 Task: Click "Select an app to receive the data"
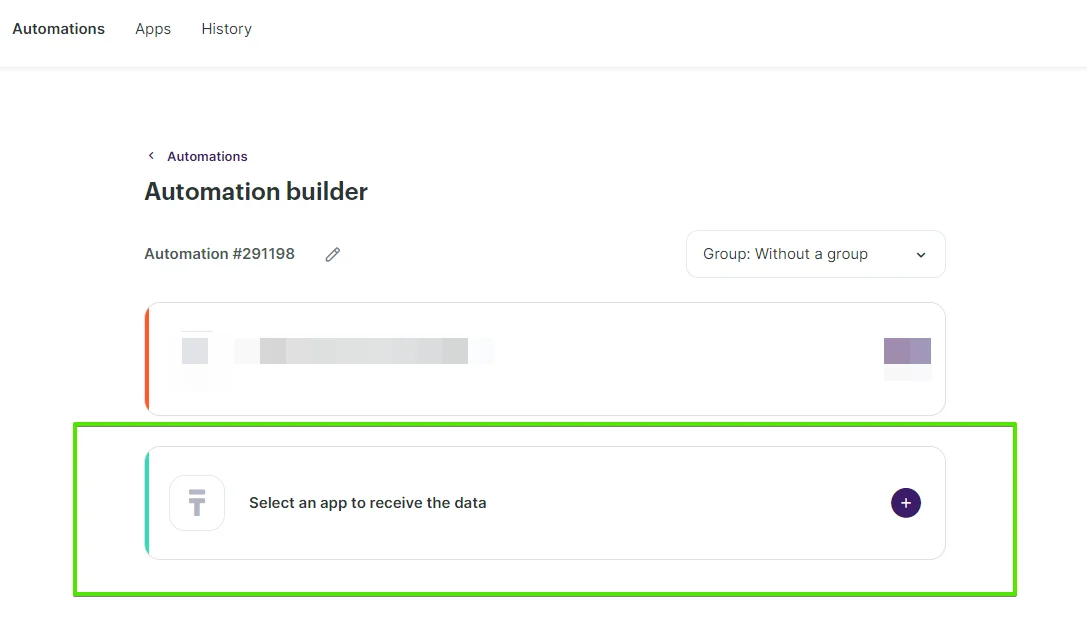[369, 503]
